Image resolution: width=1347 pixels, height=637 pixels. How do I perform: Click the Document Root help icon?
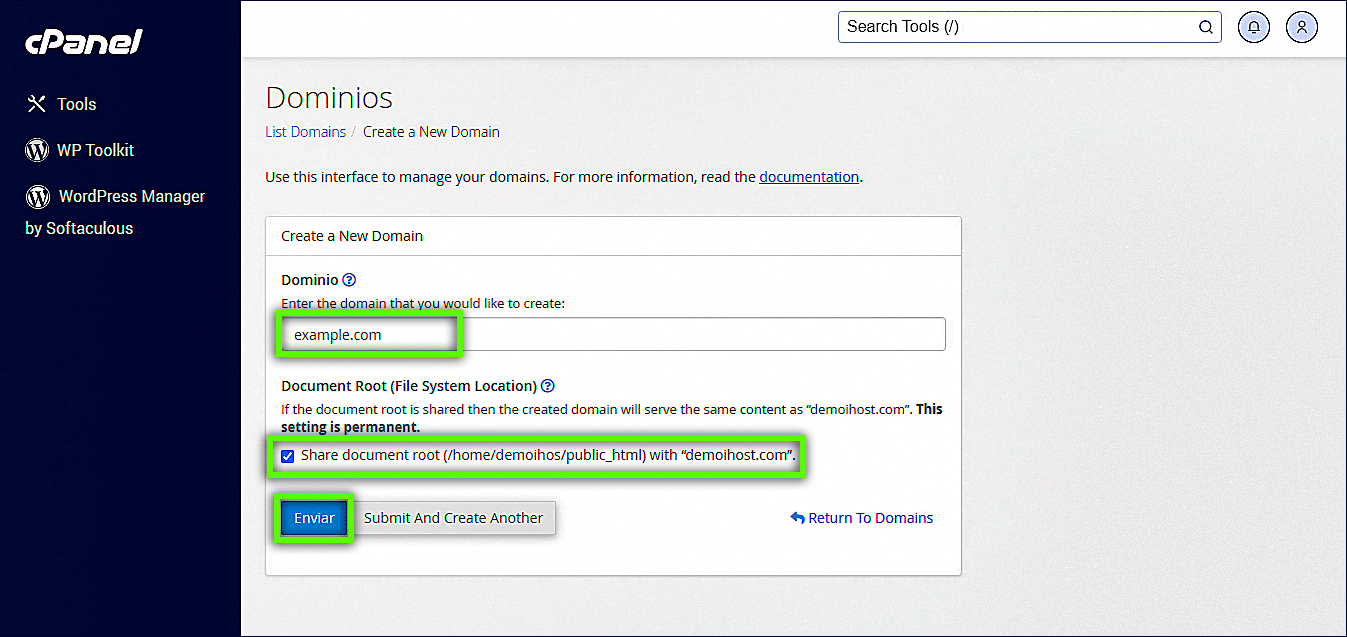click(x=548, y=386)
